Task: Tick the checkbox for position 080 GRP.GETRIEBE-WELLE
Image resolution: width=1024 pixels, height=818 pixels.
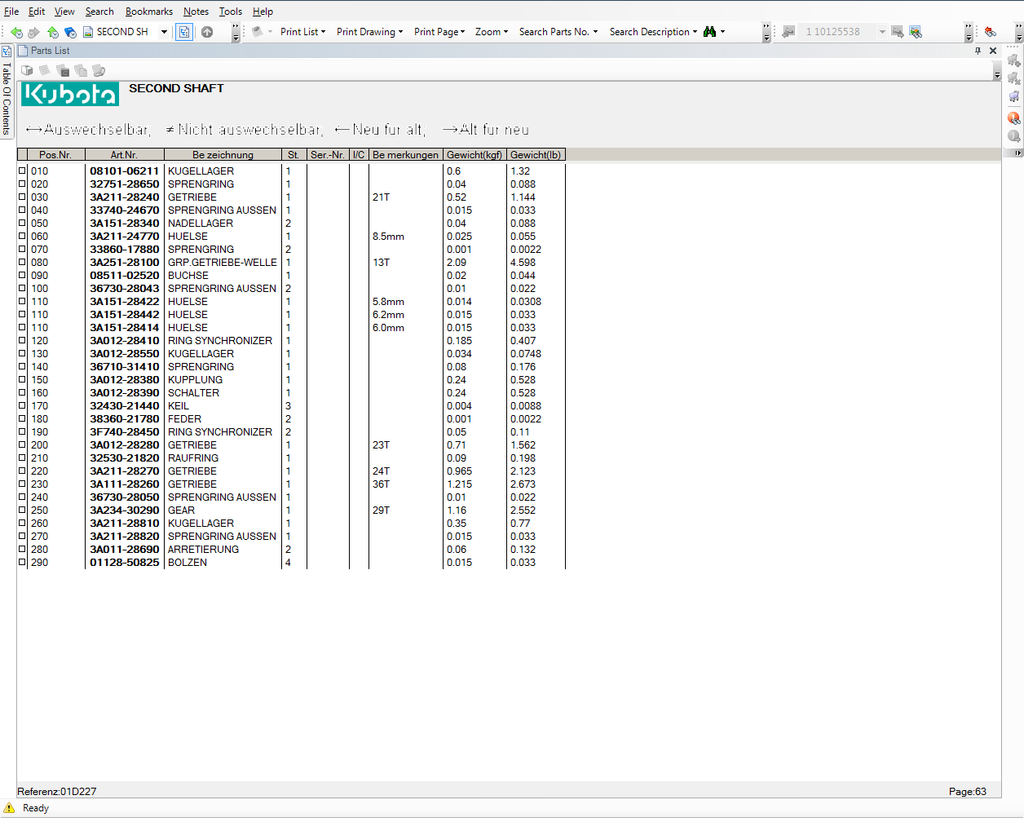Action: 23,262
